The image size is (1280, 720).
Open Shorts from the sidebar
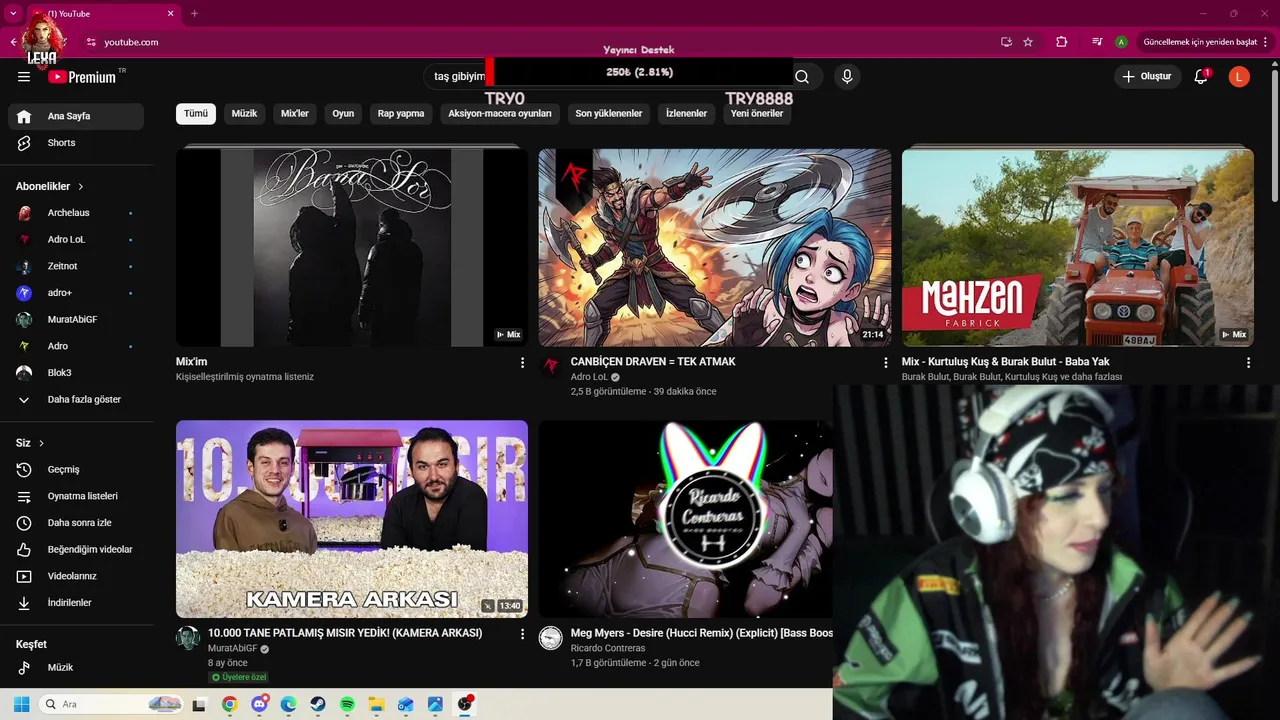click(76, 143)
